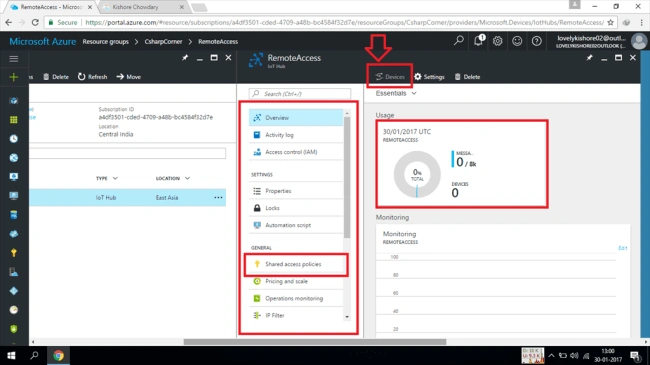Click the Refresh button in the resource group blade

point(92,77)
